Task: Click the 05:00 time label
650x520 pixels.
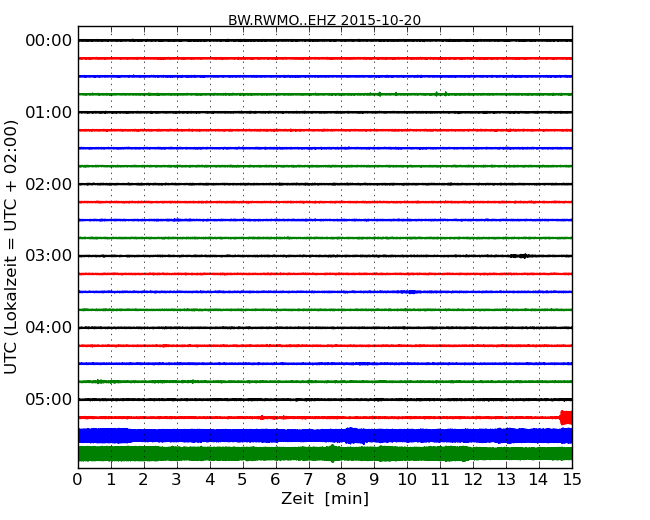Action: 49,399
